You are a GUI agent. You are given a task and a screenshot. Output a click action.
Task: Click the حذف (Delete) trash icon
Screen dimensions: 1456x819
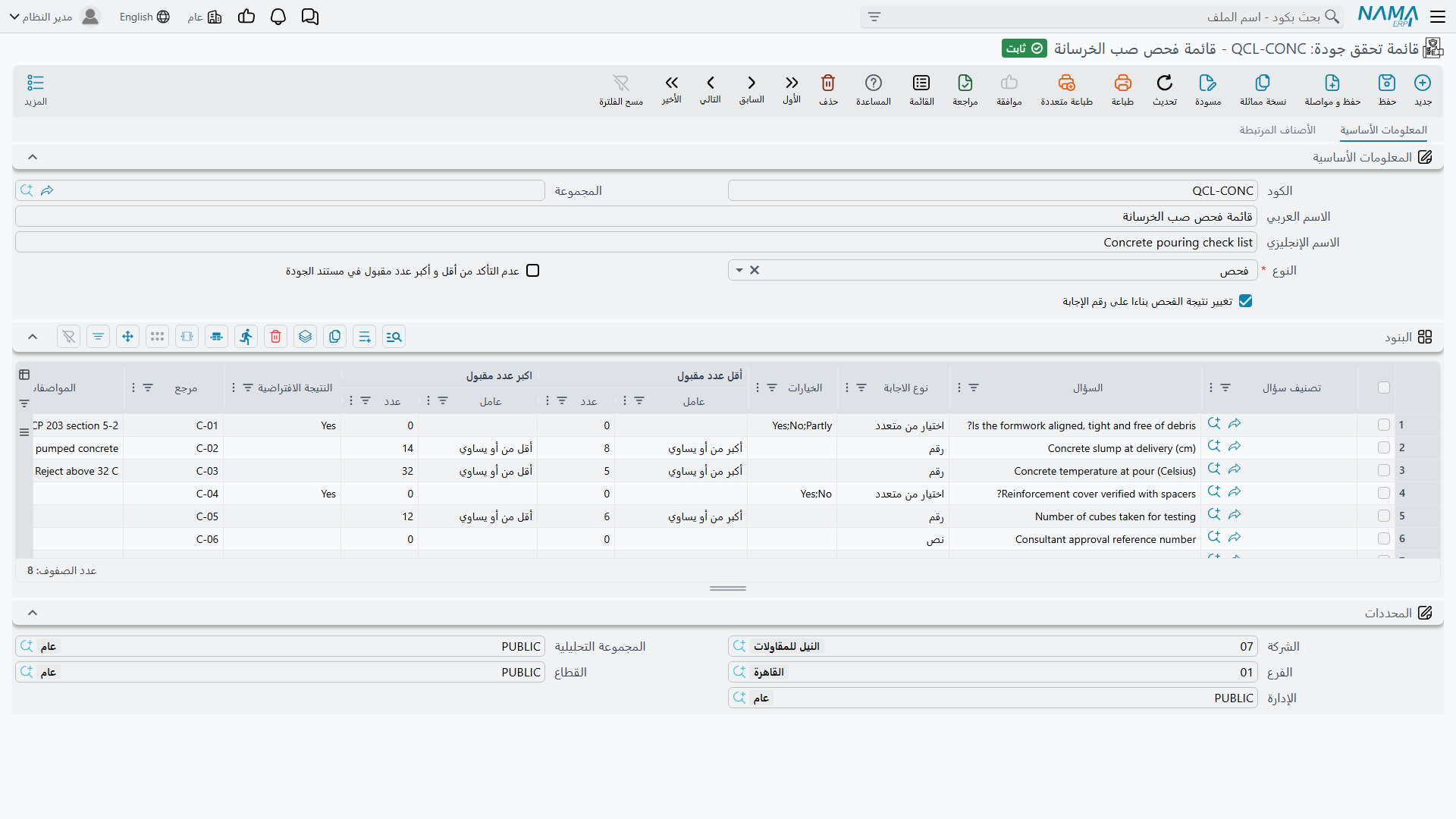[x=828, y=83]
